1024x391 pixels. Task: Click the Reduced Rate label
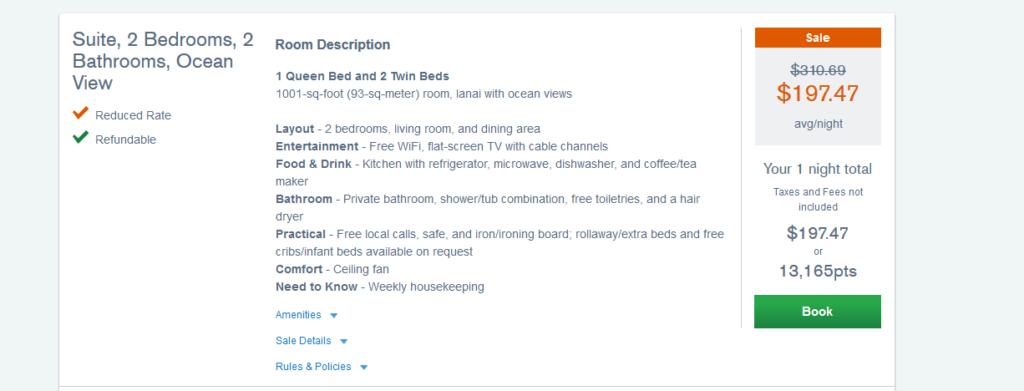[133, 116]
